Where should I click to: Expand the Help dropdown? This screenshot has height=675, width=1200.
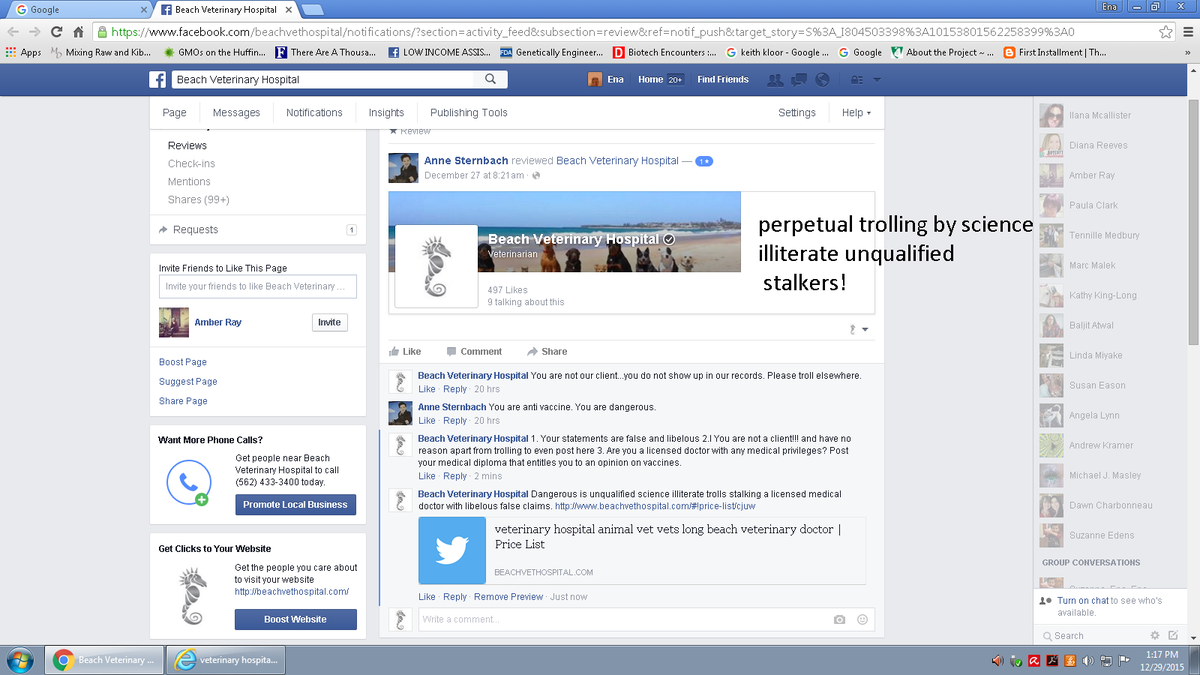pos(856,113)
